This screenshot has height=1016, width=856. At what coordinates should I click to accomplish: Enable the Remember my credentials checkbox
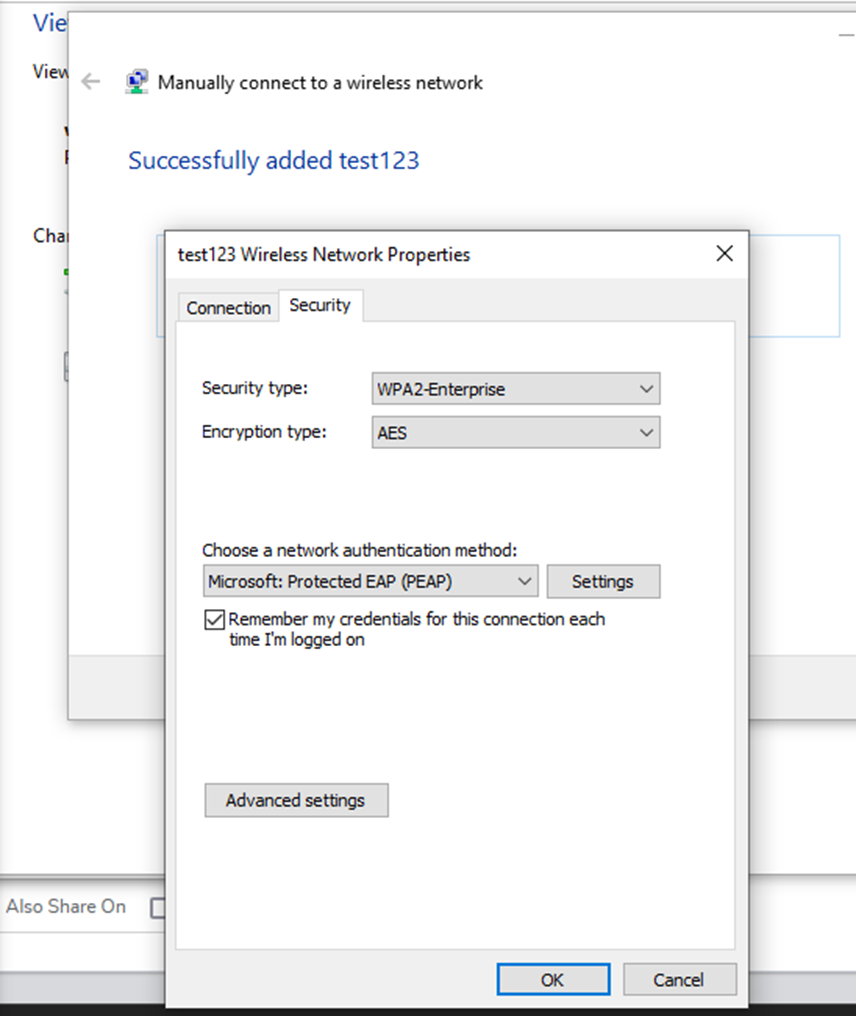214,619
